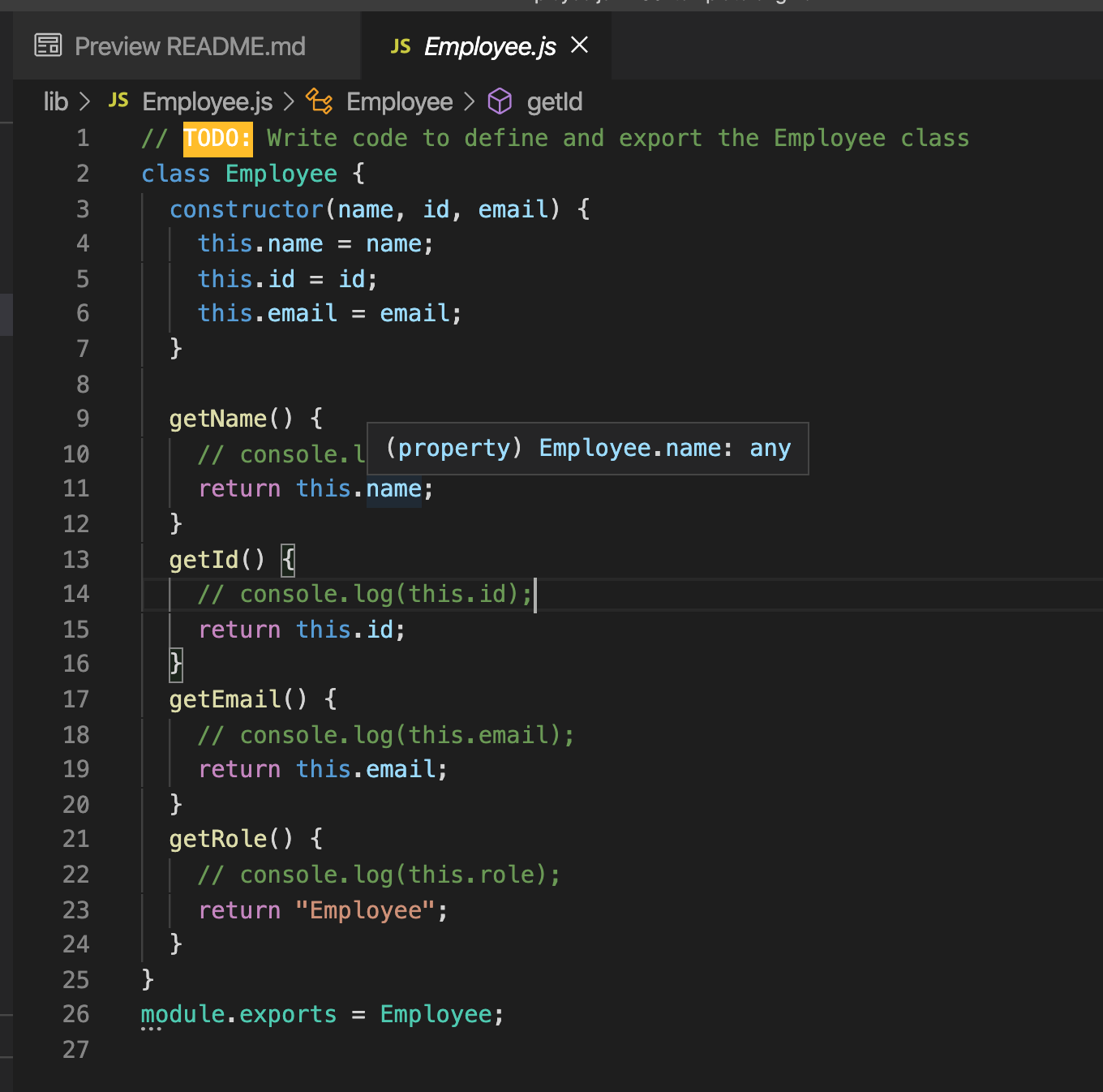
Task: Click the getId method cube icon in breadcrumbs
Action: click(x=500, y=101)
